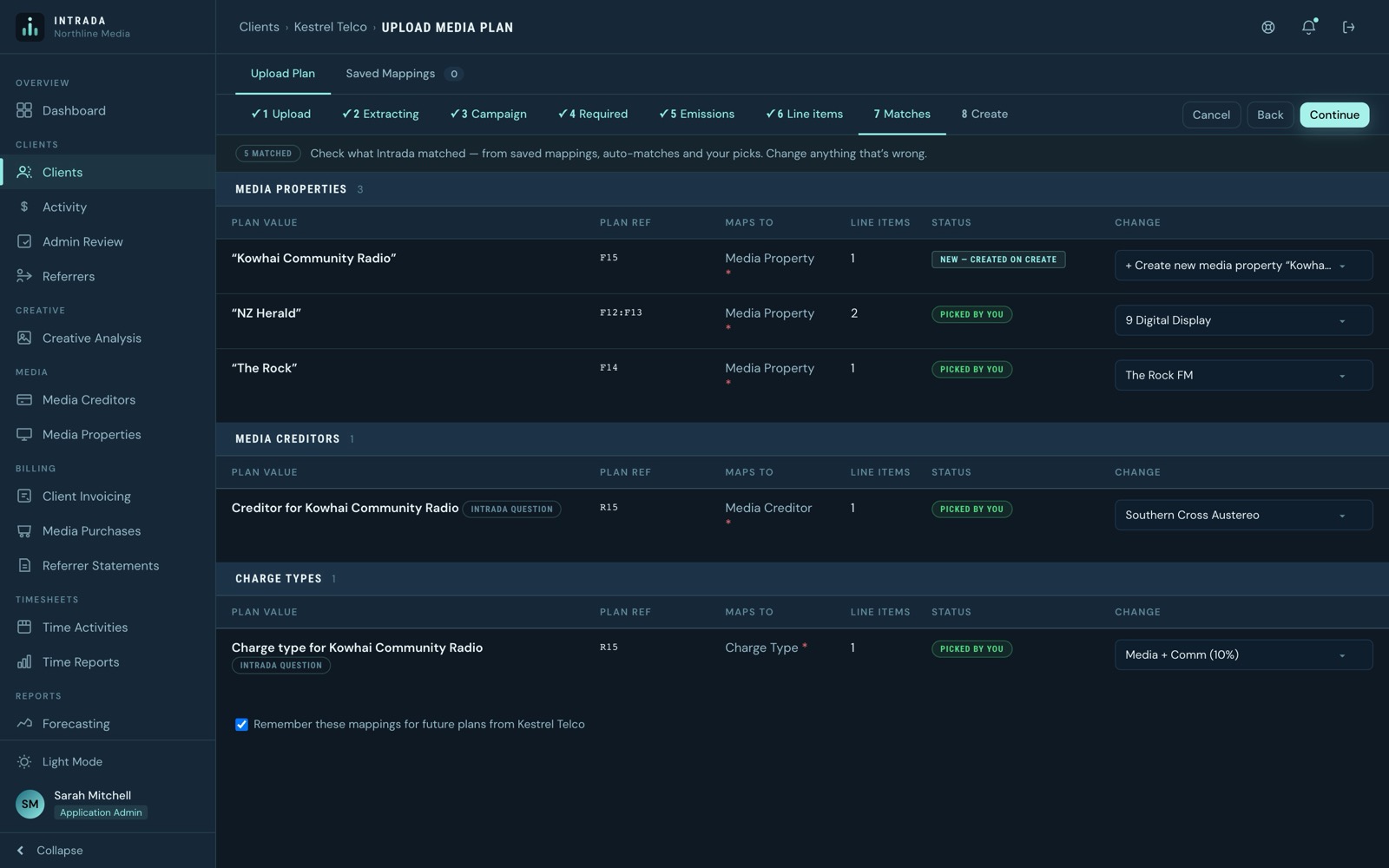1389x868 pixels.
Task: Go to step 8 Create
Action: point(984,114)
